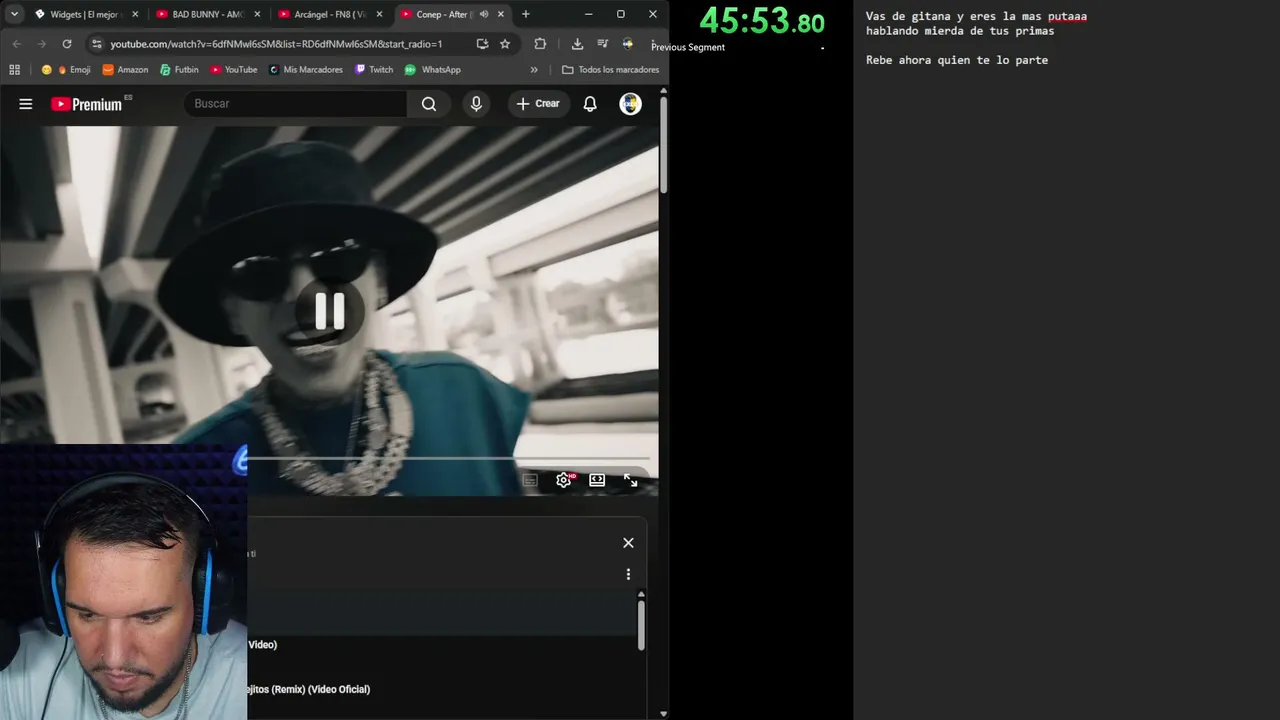1280x720 pixels.
Task: Open the Mis Marcadores bookmark
Action: coord(305,70)
